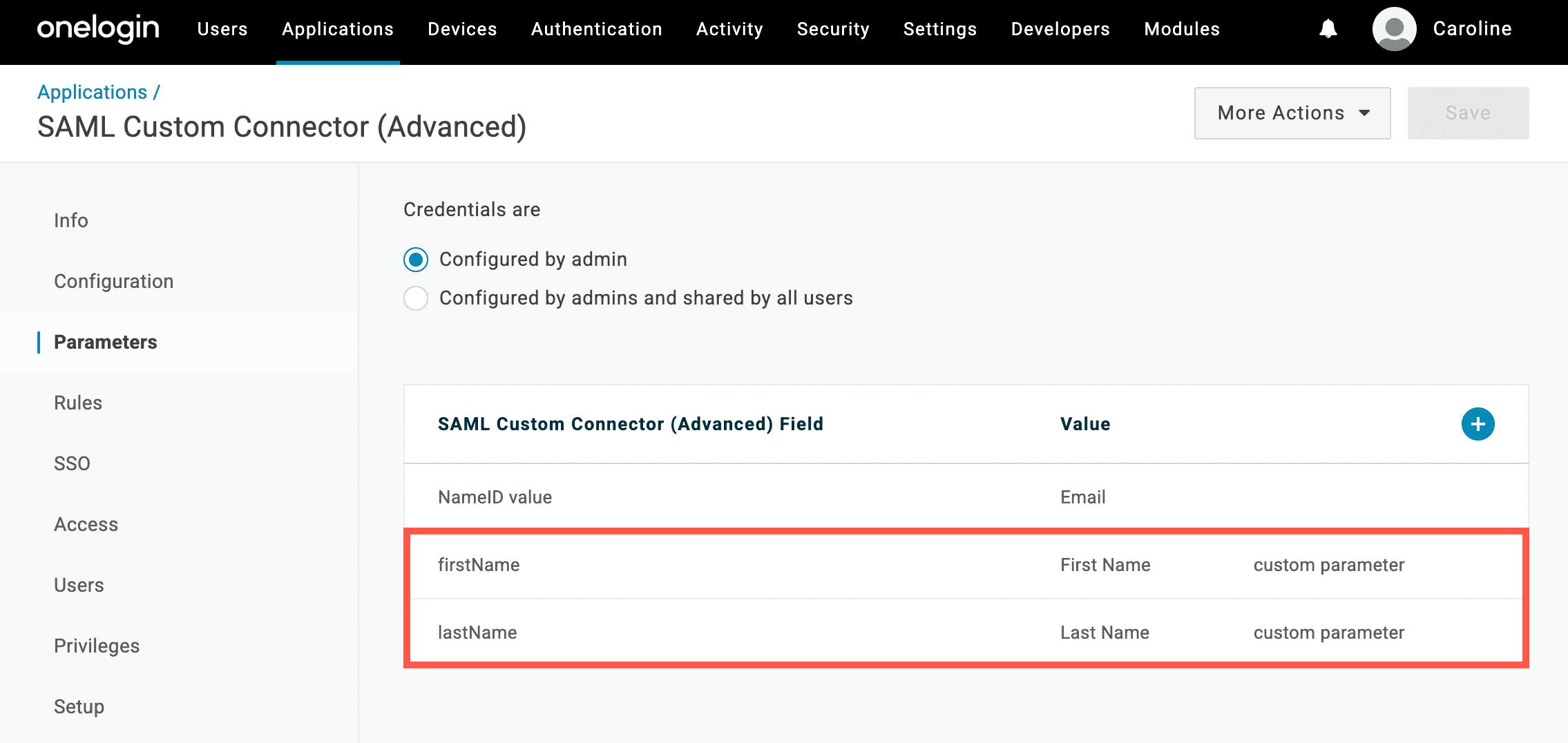Select the Configured by admin radio button
1568x743 pixels.
pyautogui.click(x=416, y=260)
